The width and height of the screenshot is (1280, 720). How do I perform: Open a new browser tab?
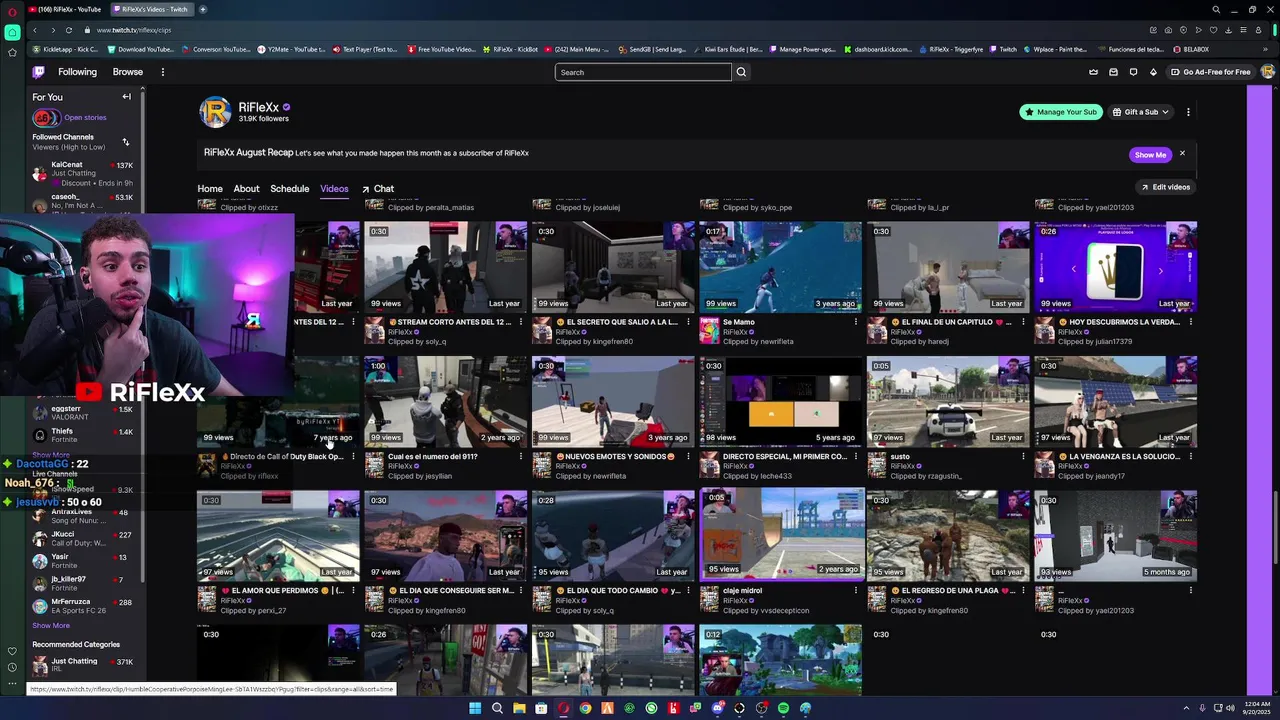[x=203, y=9]
